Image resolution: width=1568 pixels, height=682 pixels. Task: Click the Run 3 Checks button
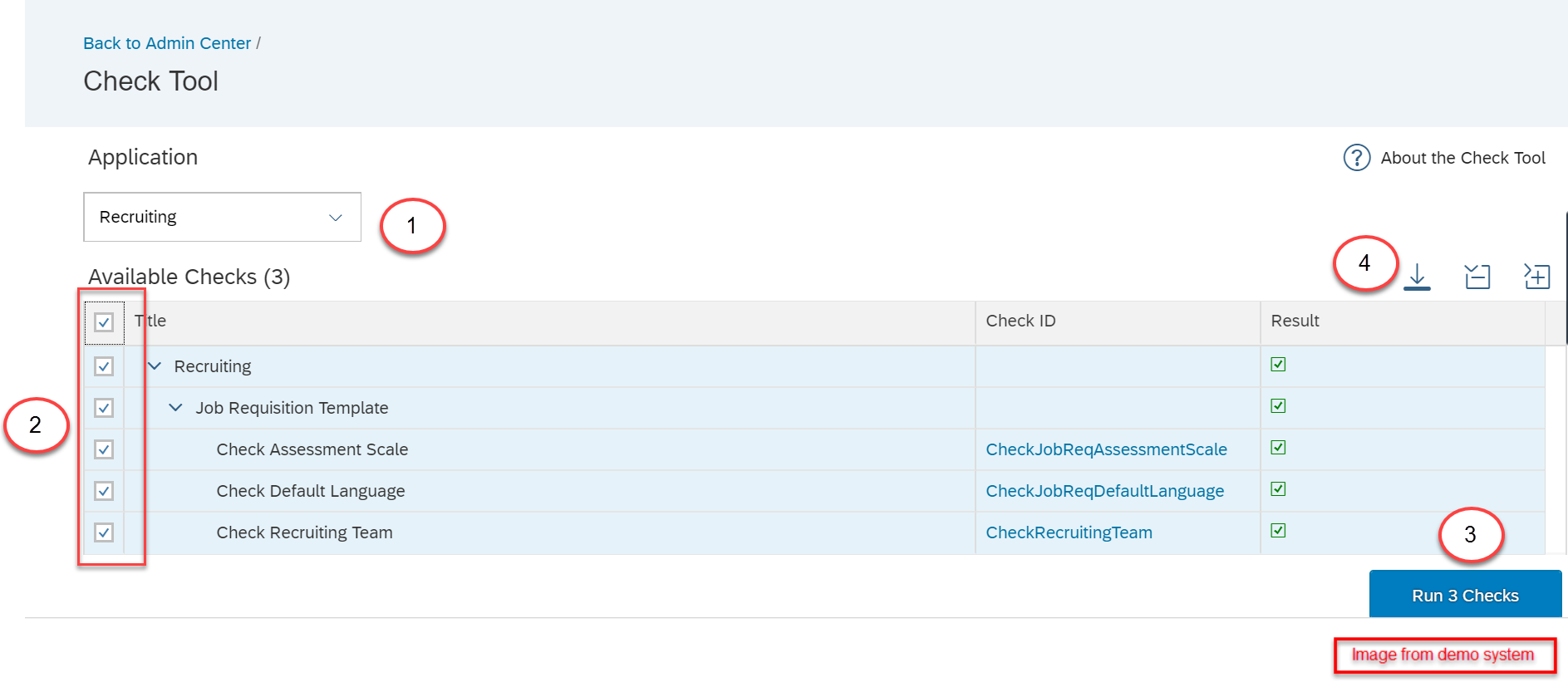tap(1465, 595)
